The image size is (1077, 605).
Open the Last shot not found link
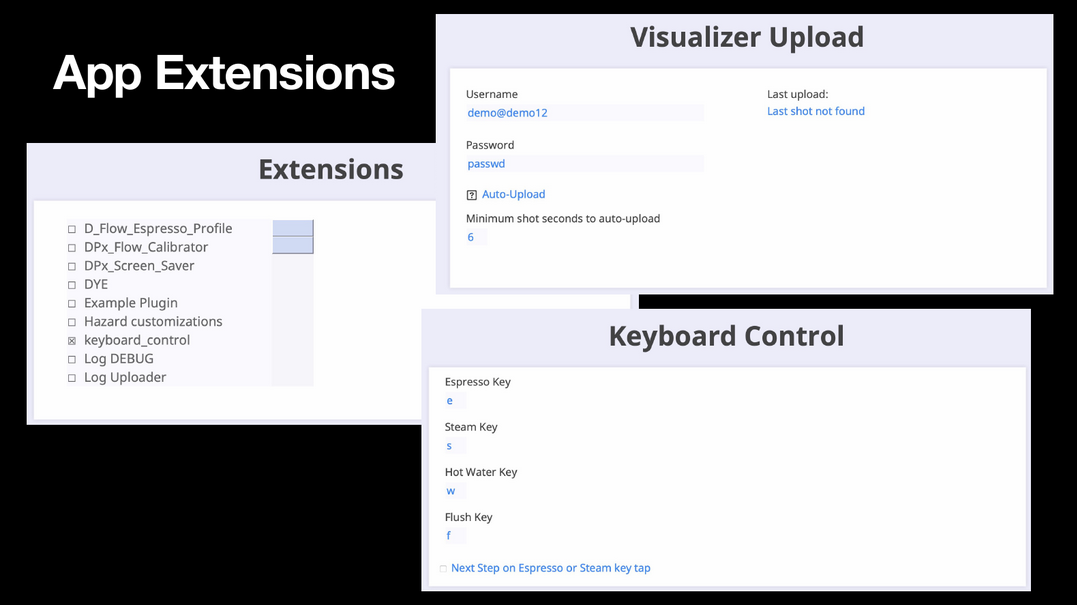(x=815, y=111)
